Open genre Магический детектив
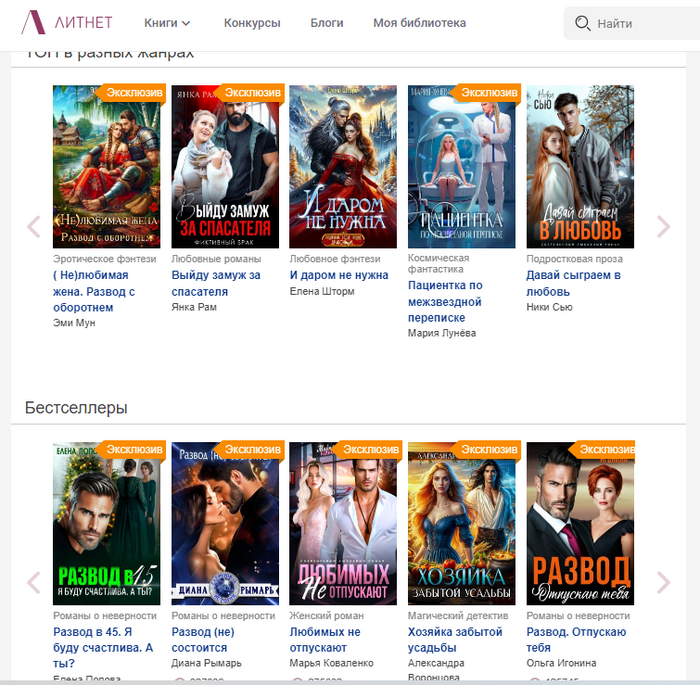700x685 pixels. click(x=458, y=616)
